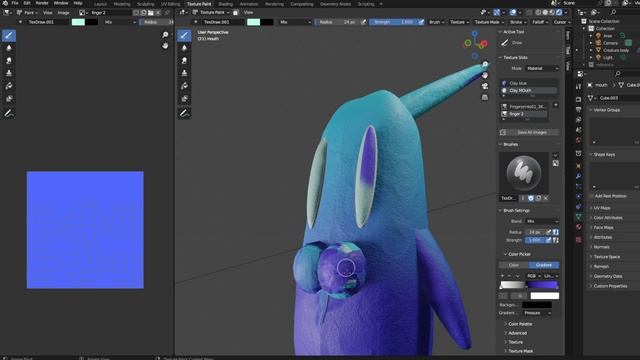Select Clay MOuth texture slot
640x360 pixels.
[x=529, y=90]
